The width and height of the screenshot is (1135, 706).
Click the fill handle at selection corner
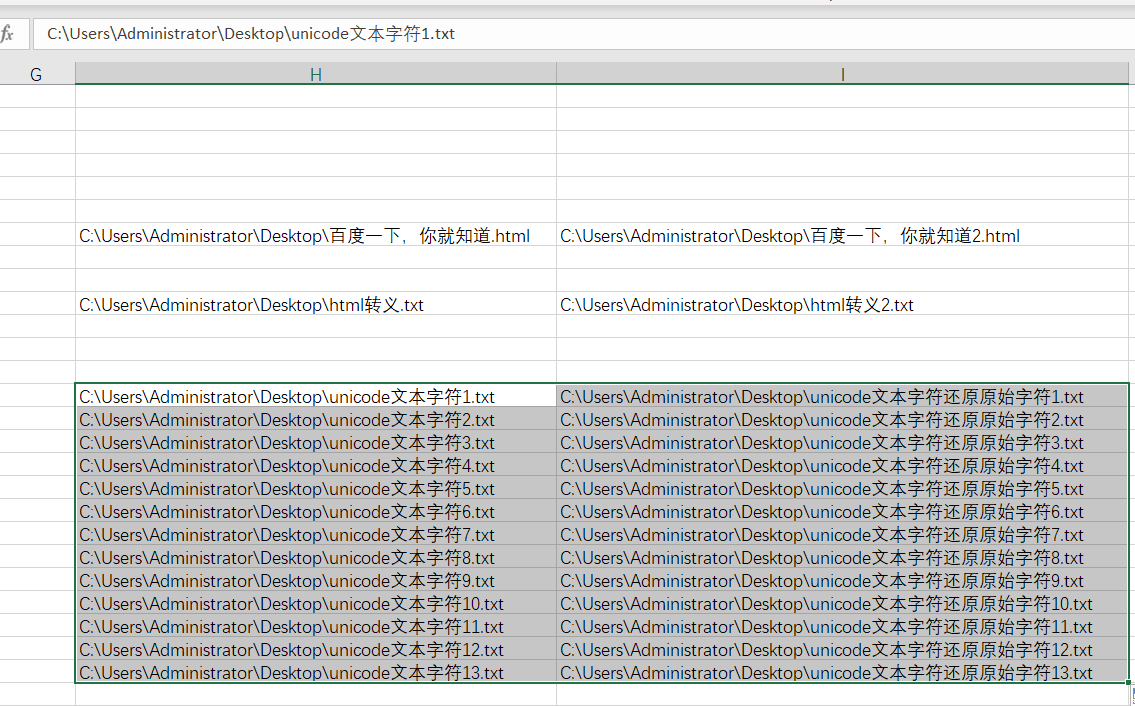click(1128, 683)
